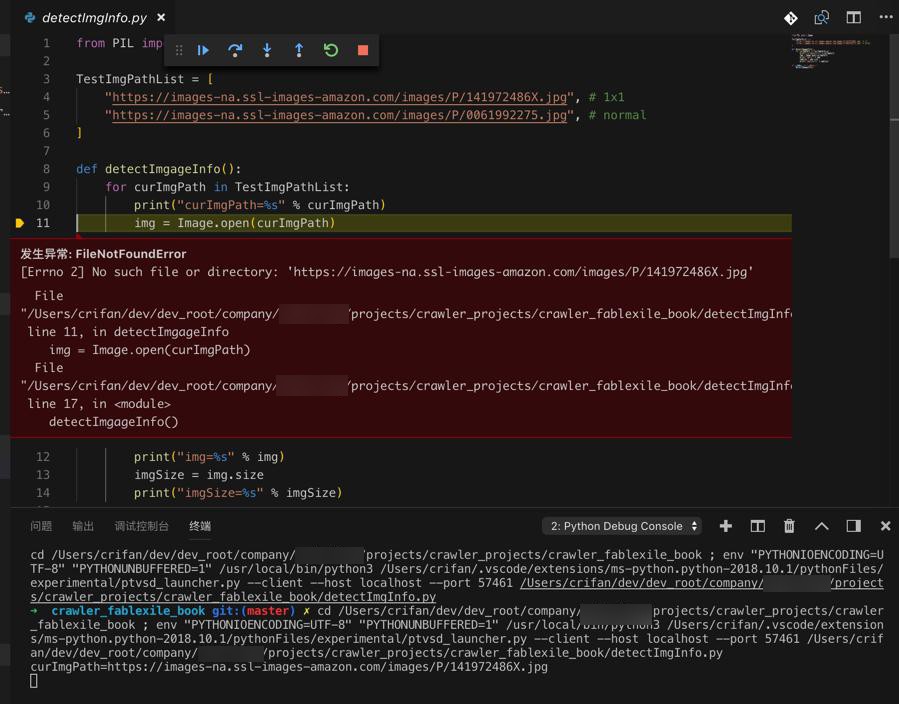This screenshot has width=899, height=704.
Task: Click 'line 11, in detectImgageInfo' traceback text
Action: (128, 332)
